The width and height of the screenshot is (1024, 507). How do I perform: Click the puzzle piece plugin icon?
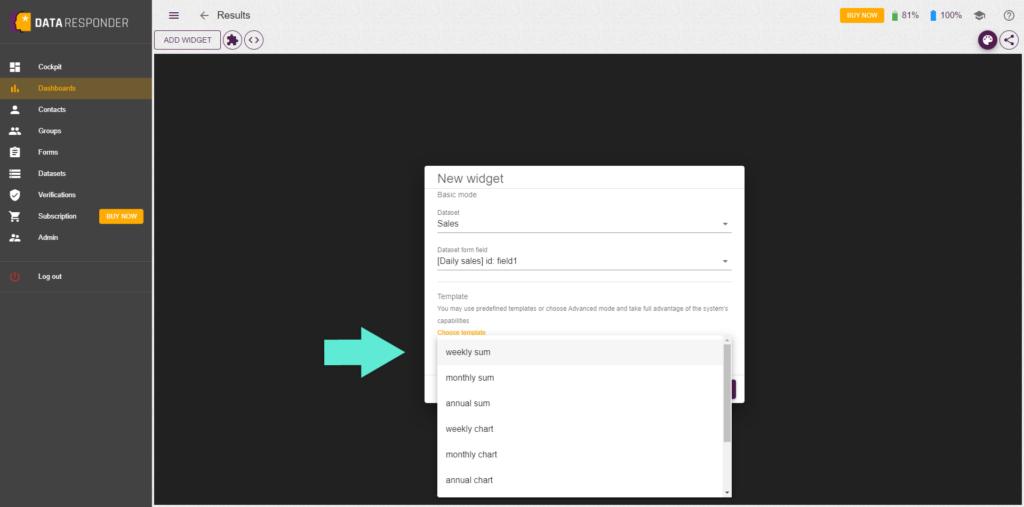[x=233, y=40]
